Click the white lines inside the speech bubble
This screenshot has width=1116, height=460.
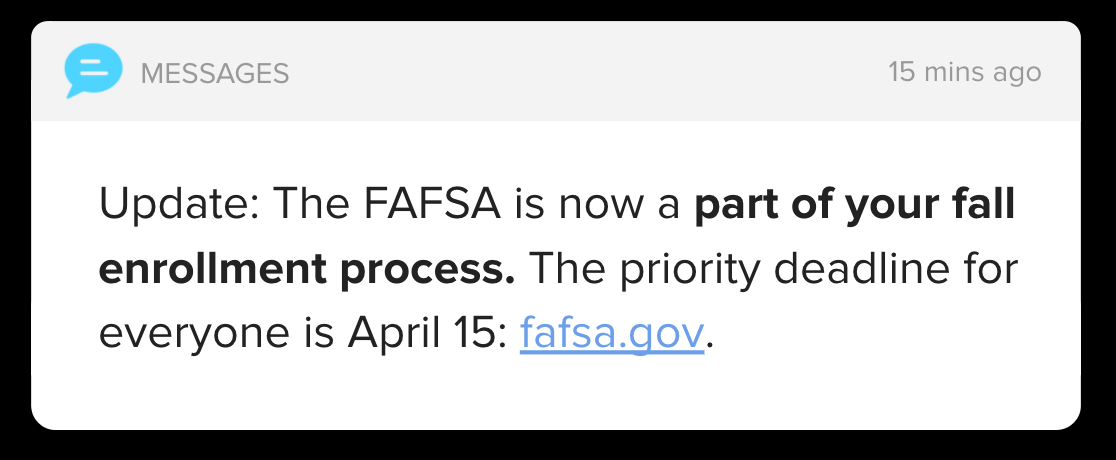coord(93,68)
